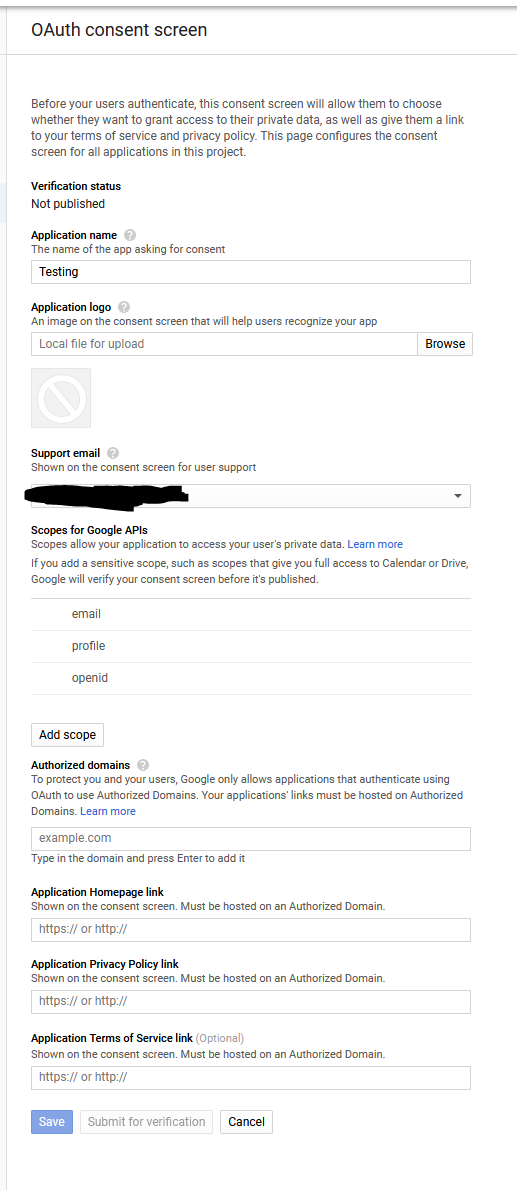
Task: Open the Support email dropdown
Action: 251,496
